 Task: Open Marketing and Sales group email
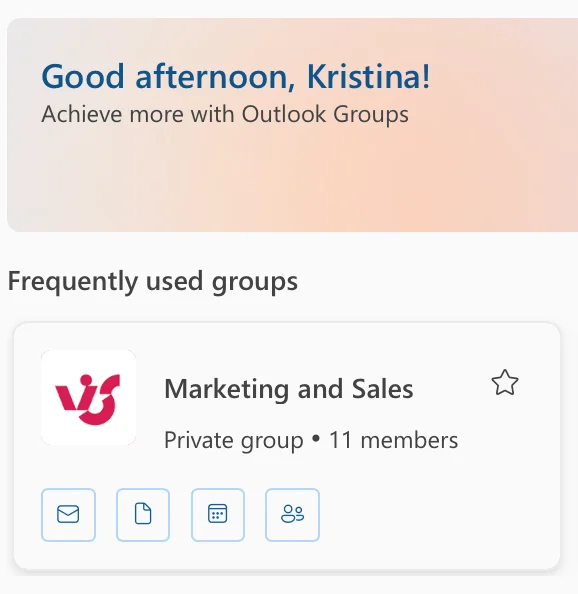[68, 514]
